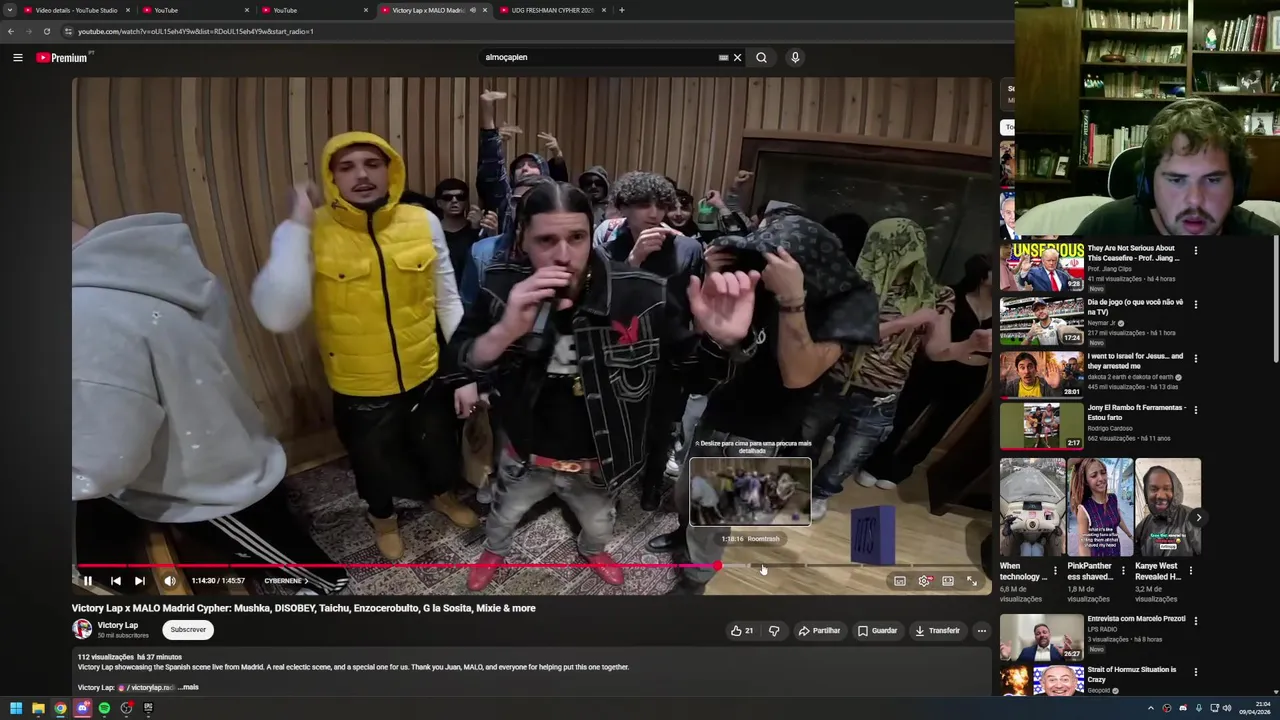
Task: Subscribe to Victory Lap channel
Action: pyautogui.click(x=188, y=630)
